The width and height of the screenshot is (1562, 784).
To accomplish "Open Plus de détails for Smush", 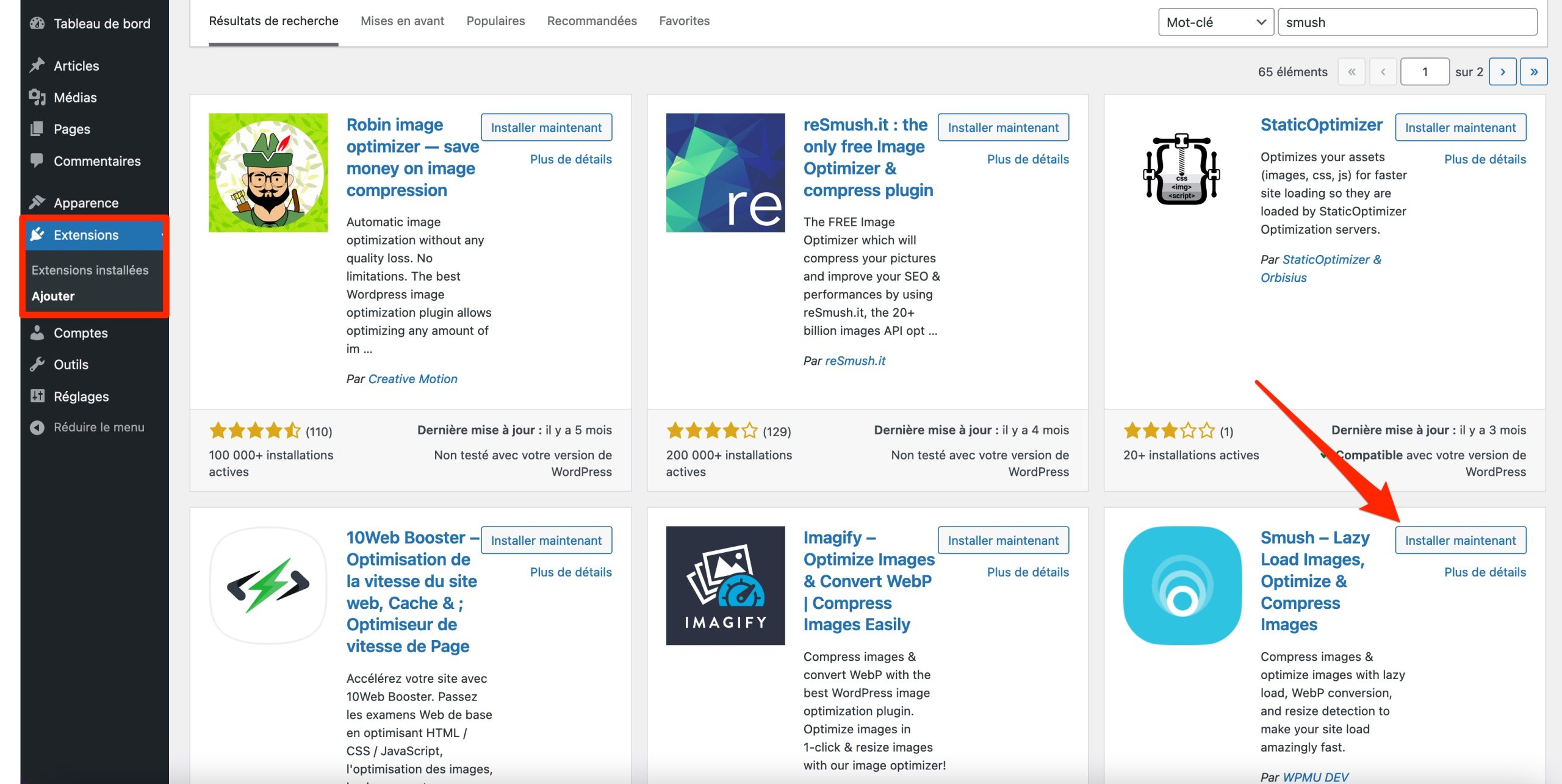I will click(1485, 572).
